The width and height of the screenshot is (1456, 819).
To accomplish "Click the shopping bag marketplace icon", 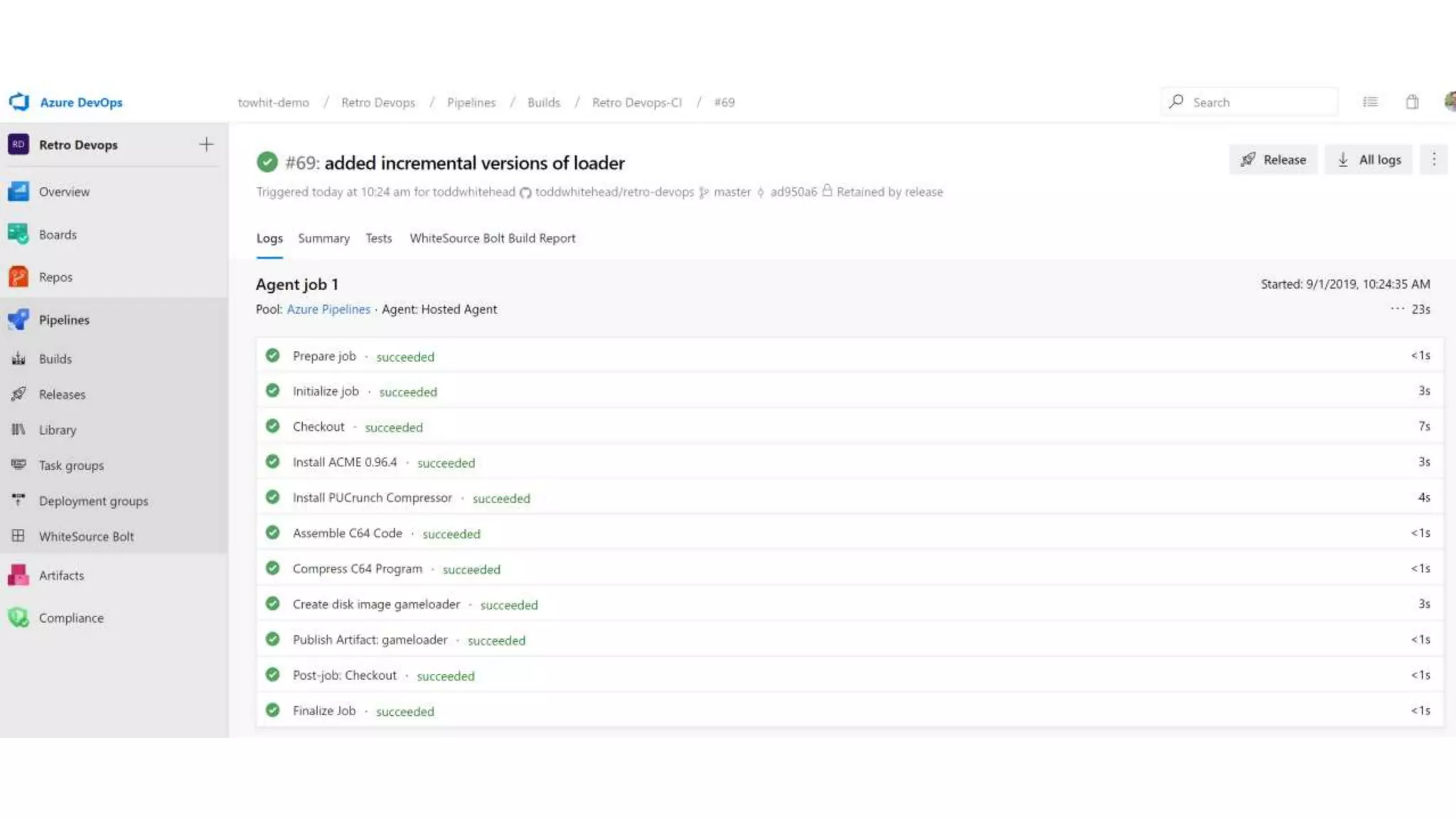I will pyautogui.click(x=1412, y=102).
